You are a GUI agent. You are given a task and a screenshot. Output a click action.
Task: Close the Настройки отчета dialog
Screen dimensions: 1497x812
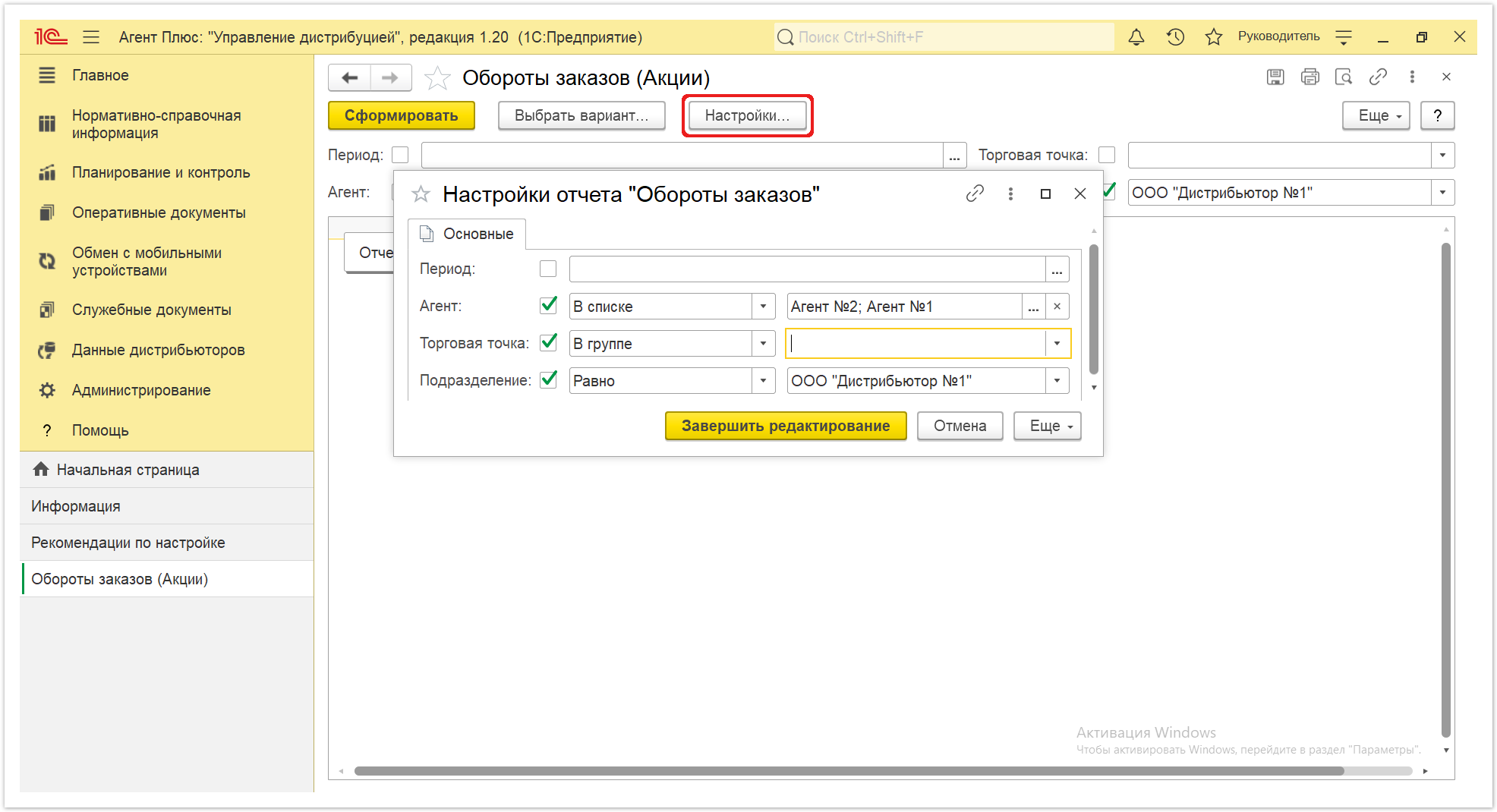1080,194
